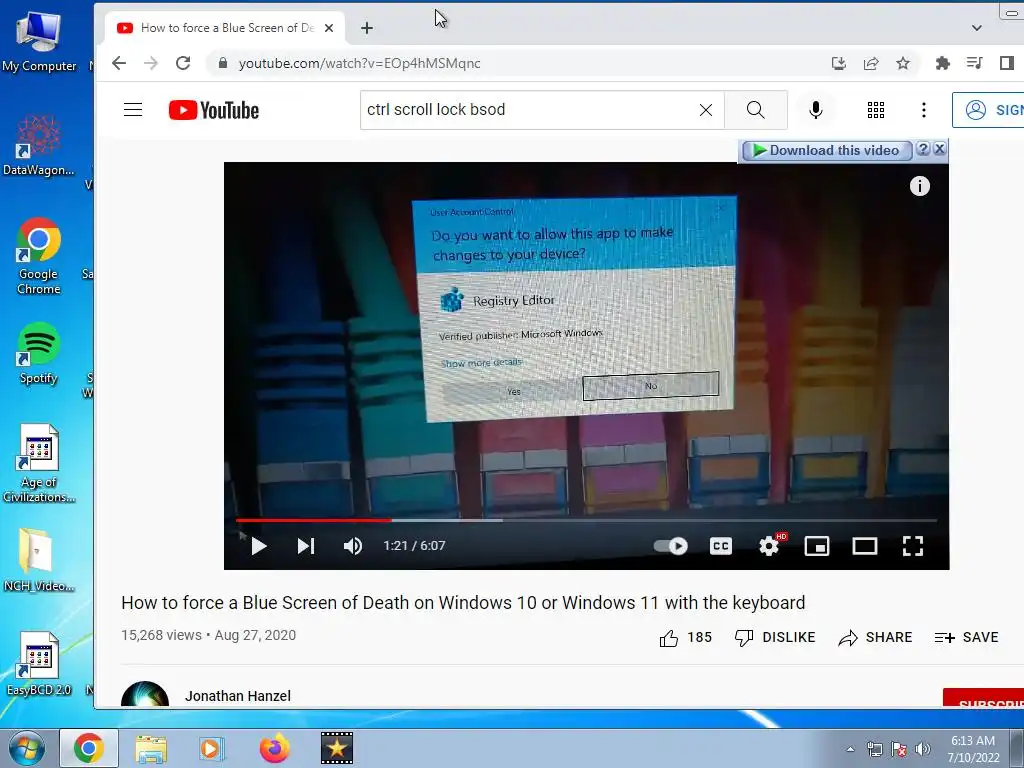Image resolution: width=1024 pixels, height=768 pixels.
Task: Open the Jonathan Hanzel channel avatar
Action: [145, 695]
